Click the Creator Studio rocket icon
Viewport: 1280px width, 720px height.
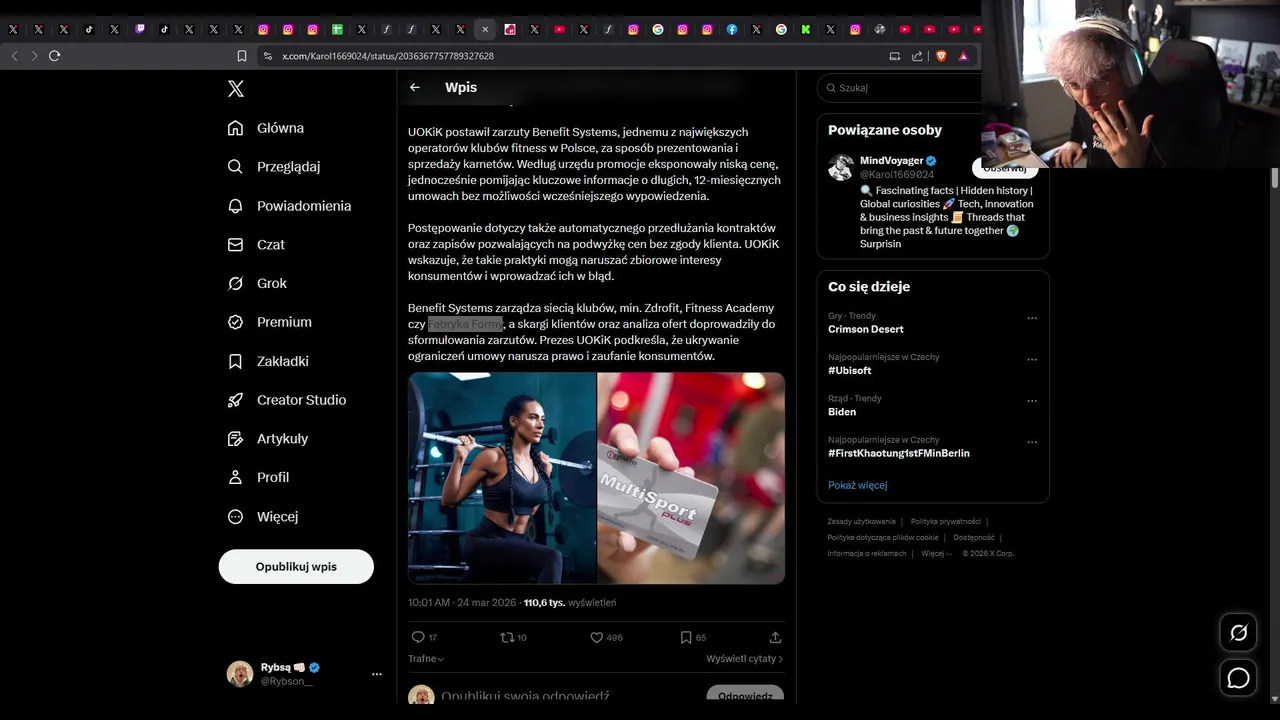point(236,400)
